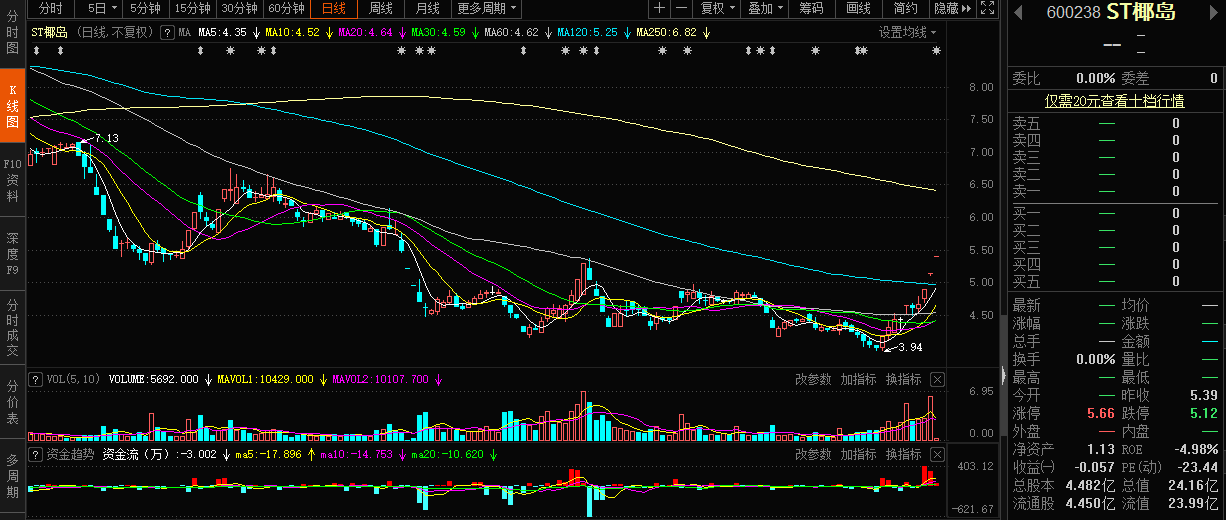Viewport: 1226px width, 520px height.
Task: Switch to the 5分钟 period
Action: 145,8
